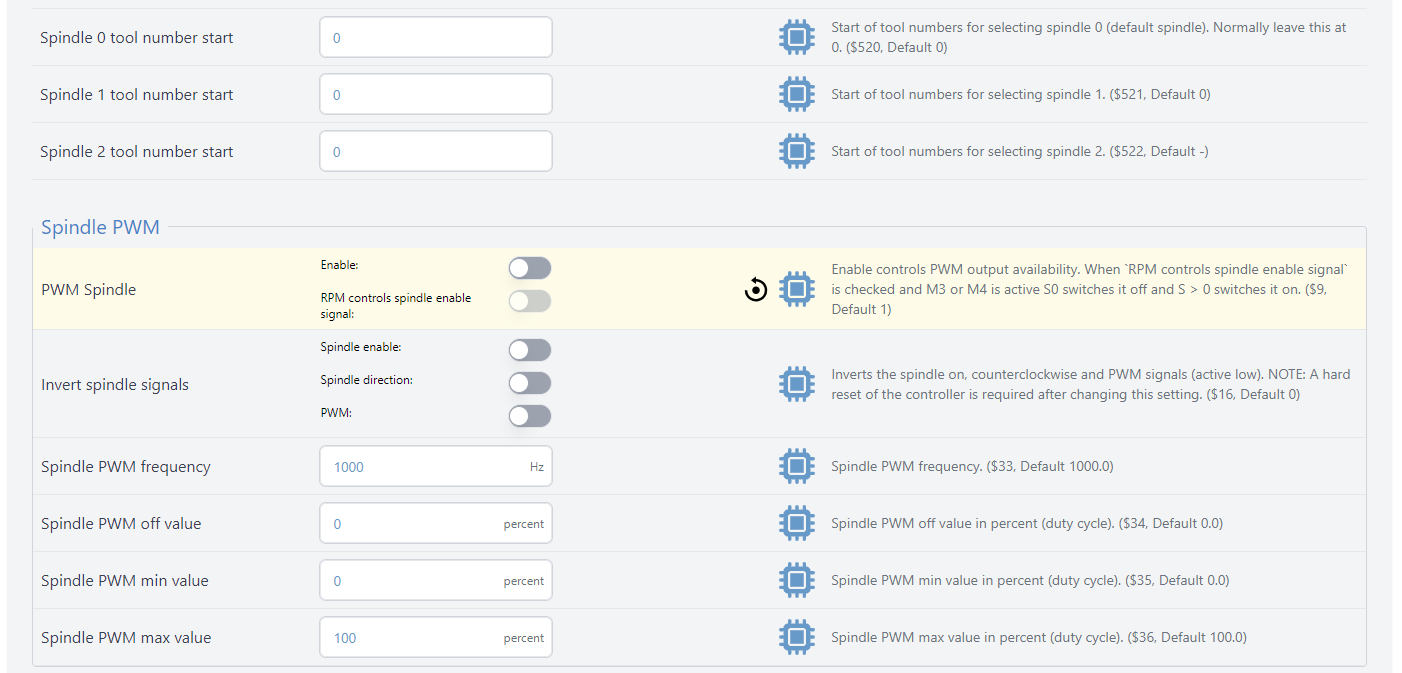Toggle the PWM Spindle Enable switch
This screenshot has height=673, width=1402.
tap(529, 268)
